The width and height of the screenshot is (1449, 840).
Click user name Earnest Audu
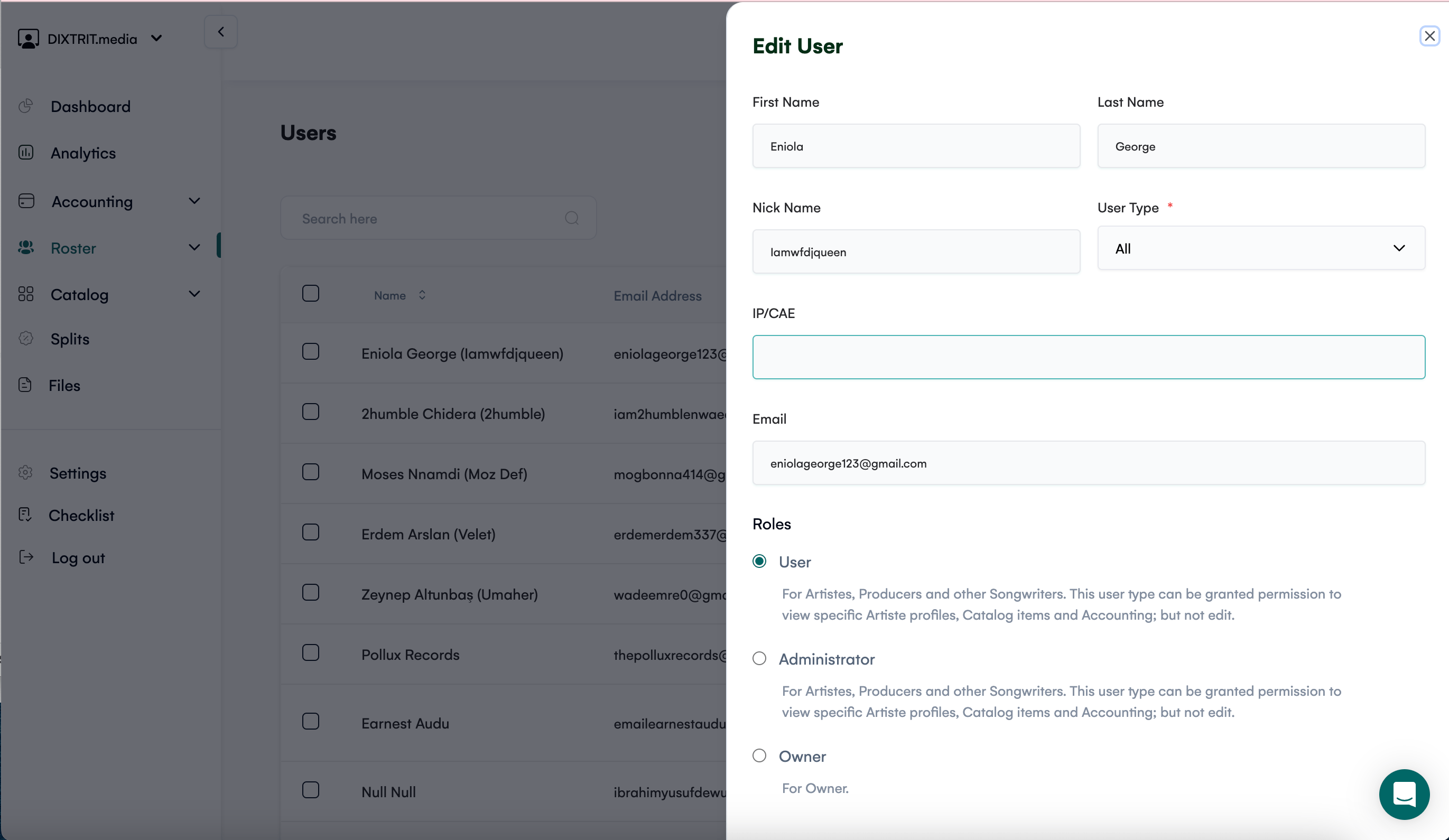[405, 723]
